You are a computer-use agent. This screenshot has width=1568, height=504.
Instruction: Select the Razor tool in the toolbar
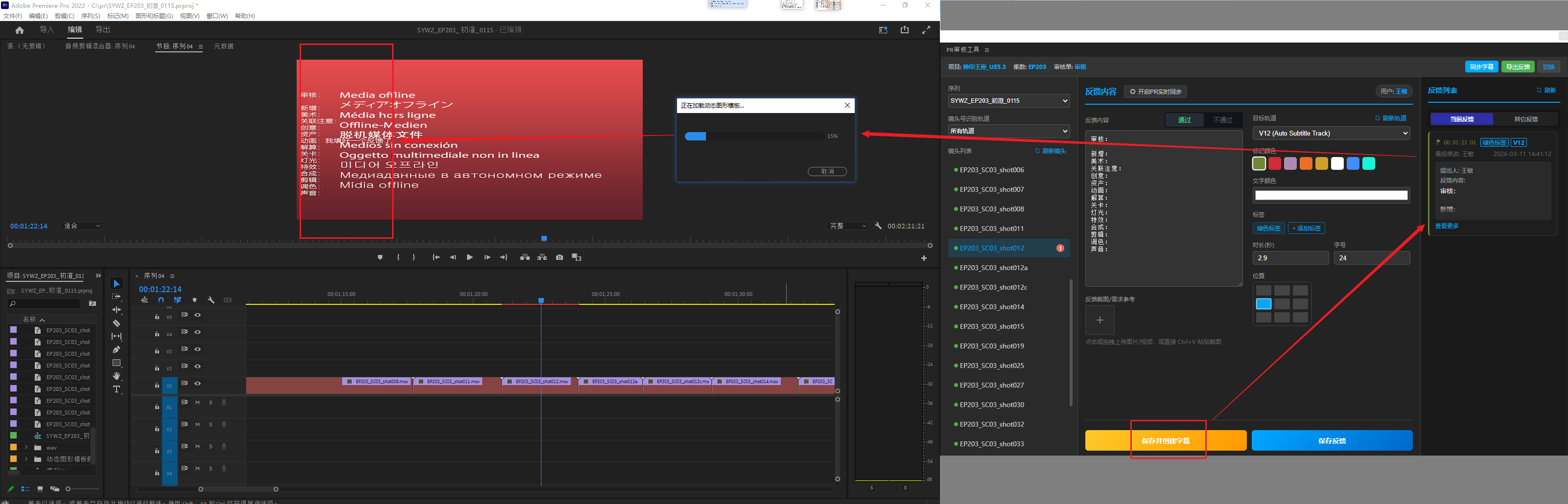tap(116, 323)
